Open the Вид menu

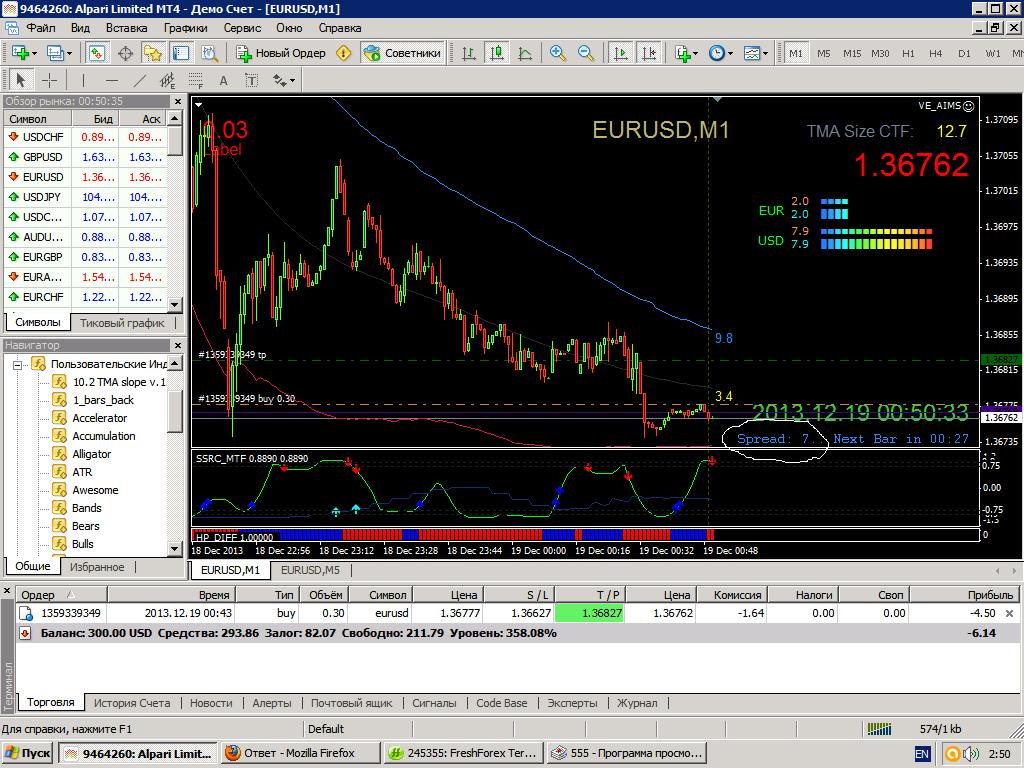[x=80, y=28]
